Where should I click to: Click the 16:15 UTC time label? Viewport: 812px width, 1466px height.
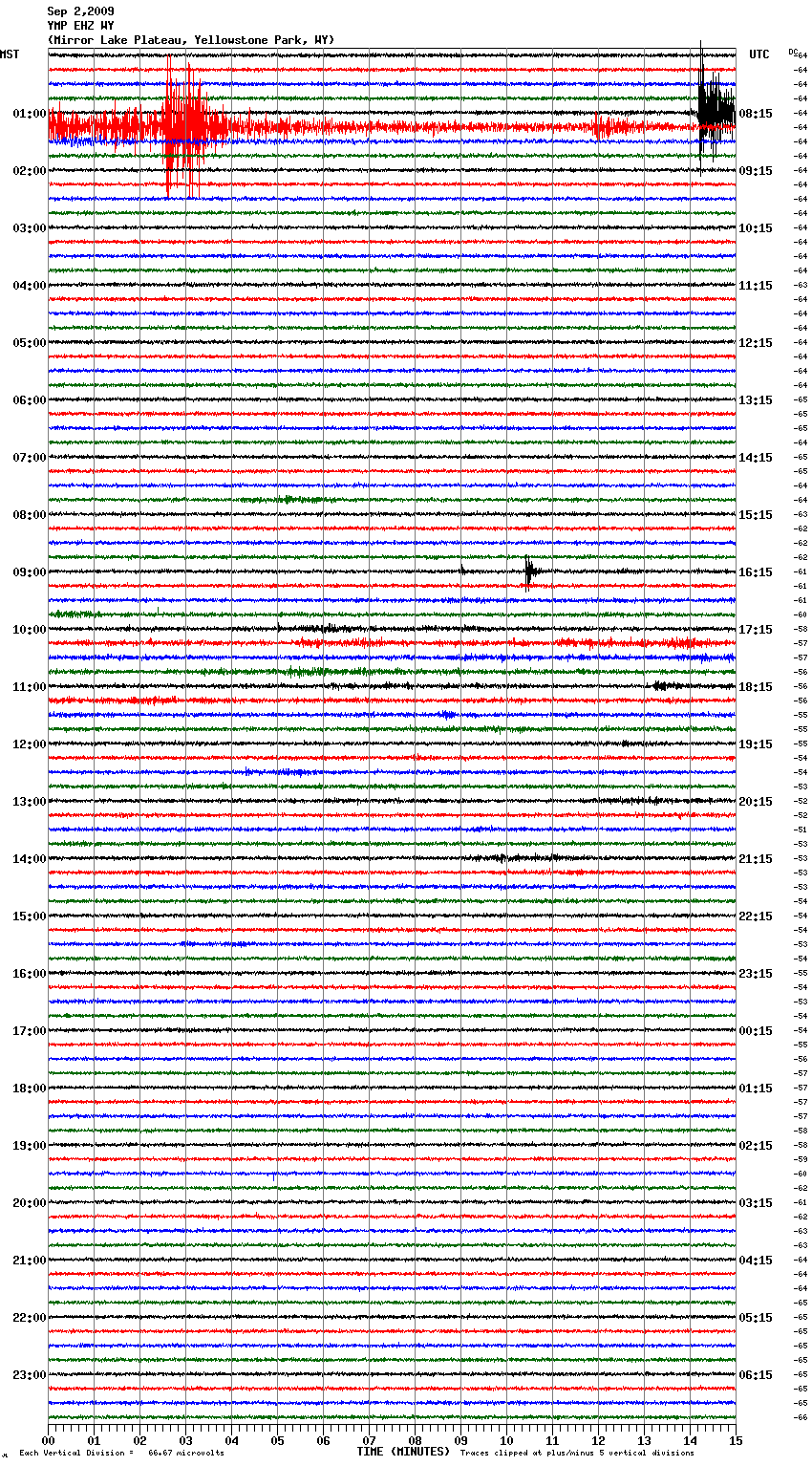[x=756, y=572]
